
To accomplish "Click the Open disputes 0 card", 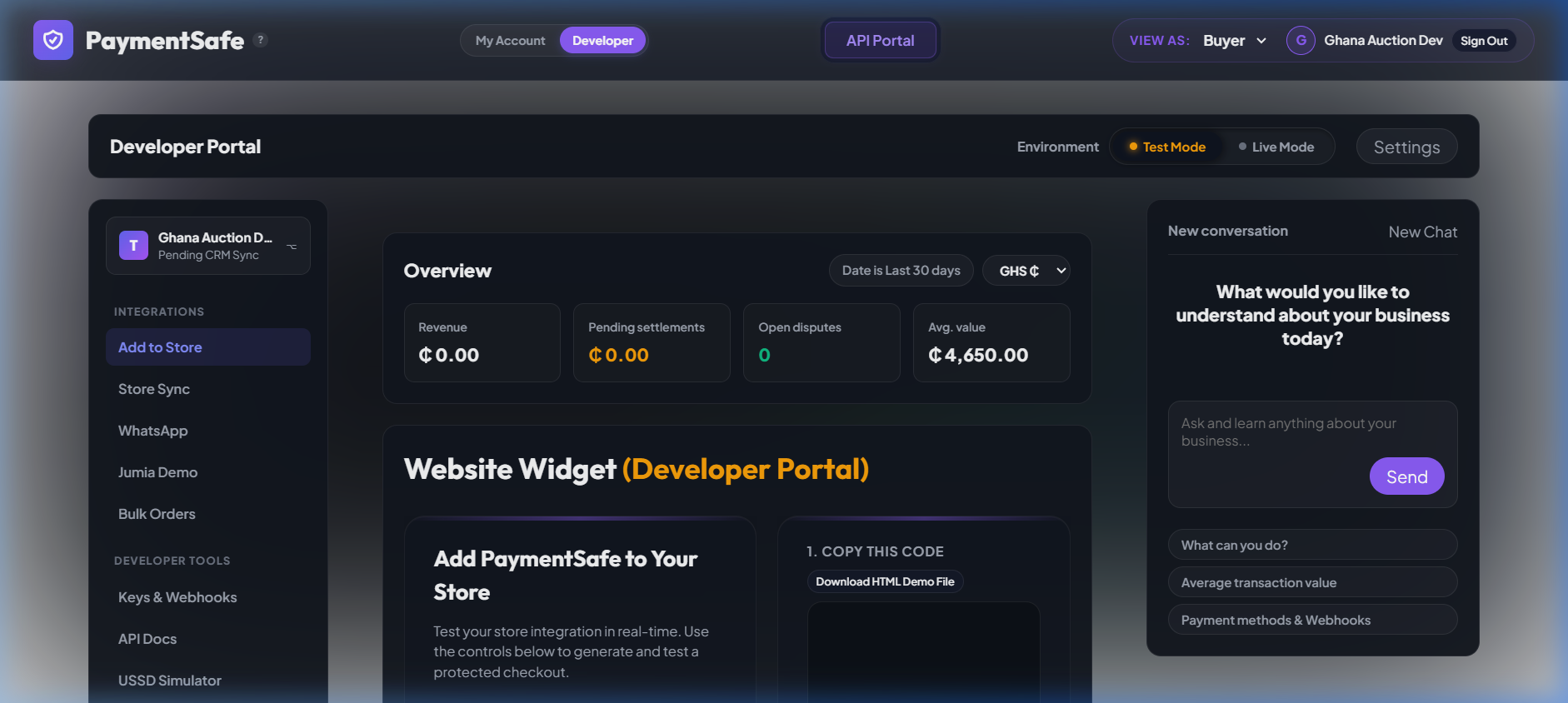I will coord(821,342).
